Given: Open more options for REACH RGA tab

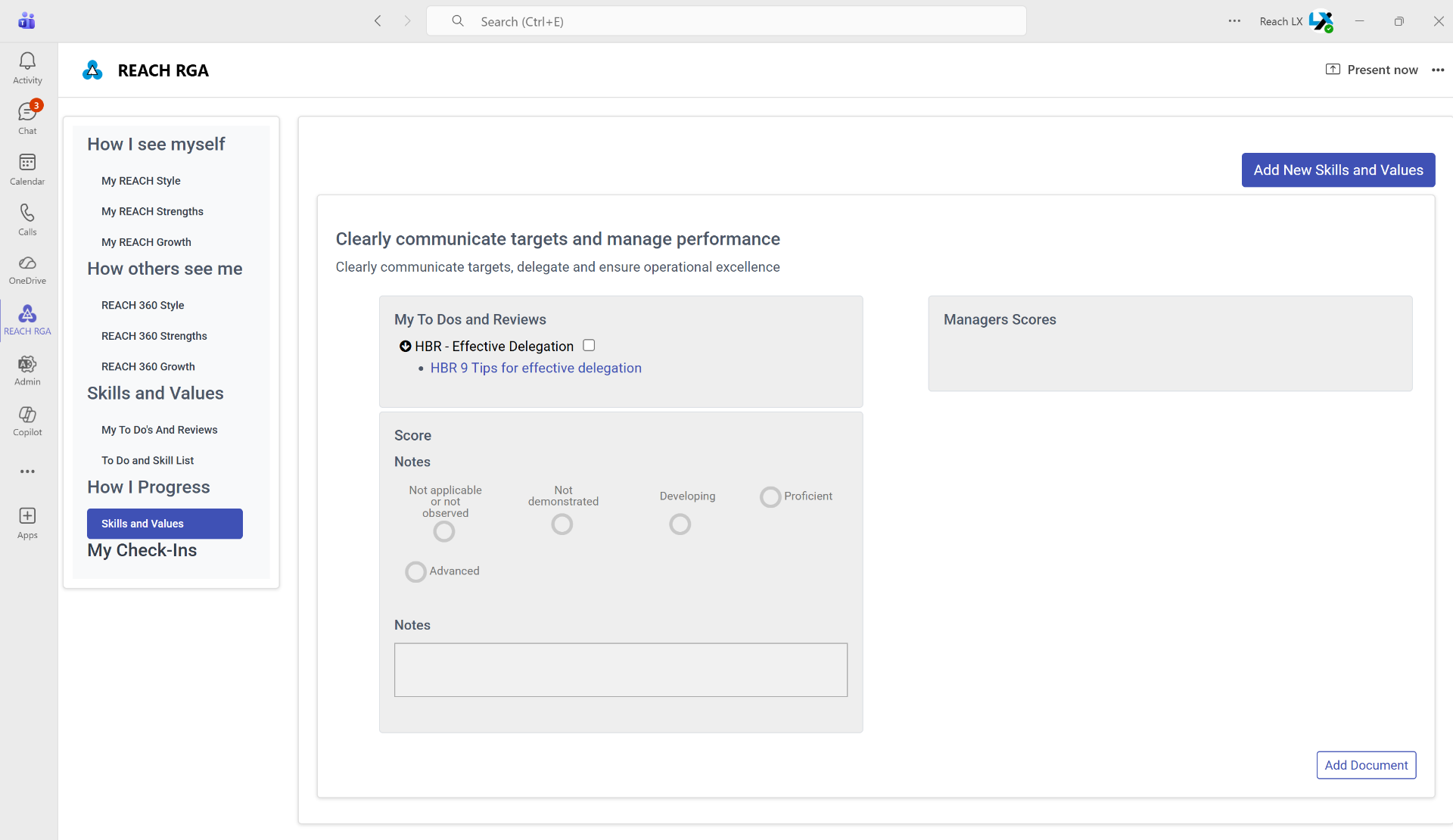Looking at the screenshot, I should point(1439,70).
